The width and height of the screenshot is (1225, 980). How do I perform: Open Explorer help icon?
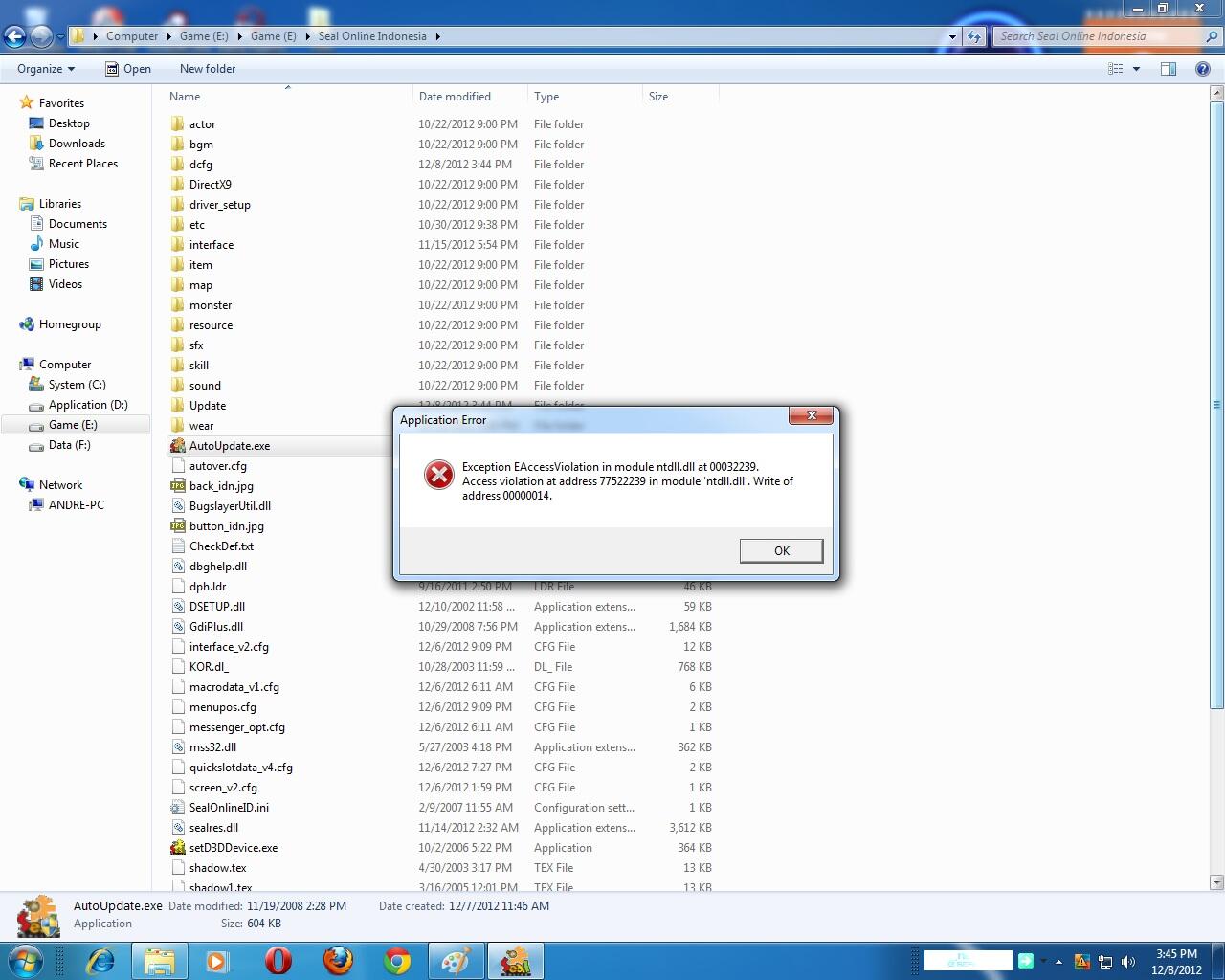coord(1203,69)
